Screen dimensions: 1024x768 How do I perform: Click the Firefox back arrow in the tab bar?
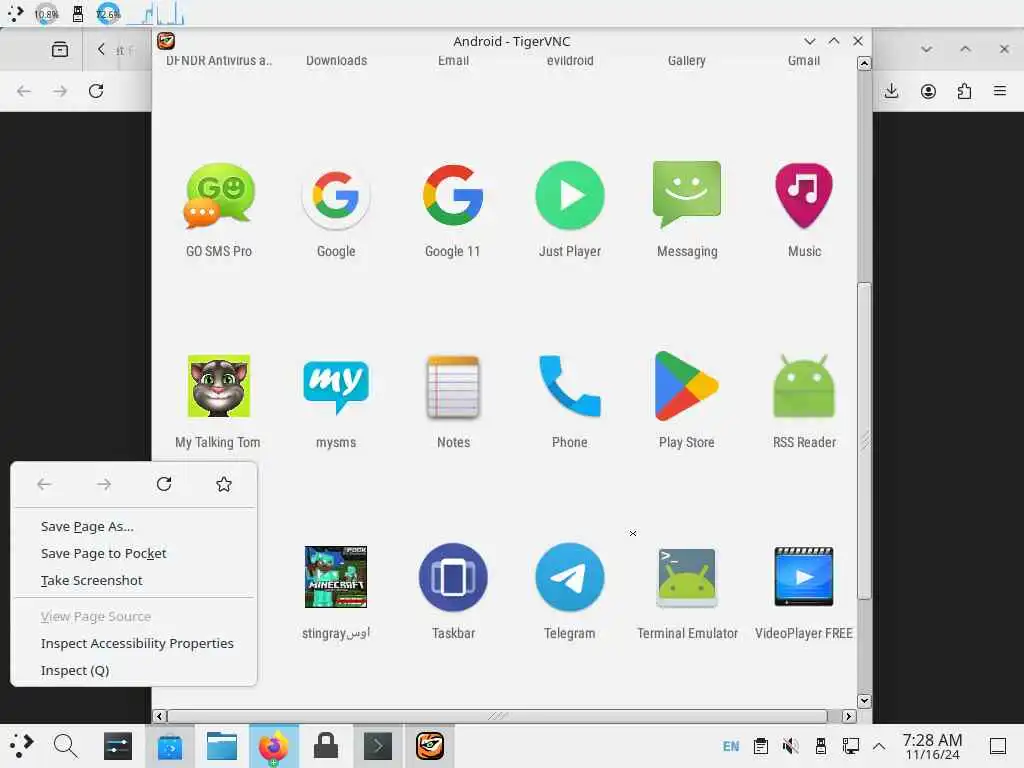point(101,49)
